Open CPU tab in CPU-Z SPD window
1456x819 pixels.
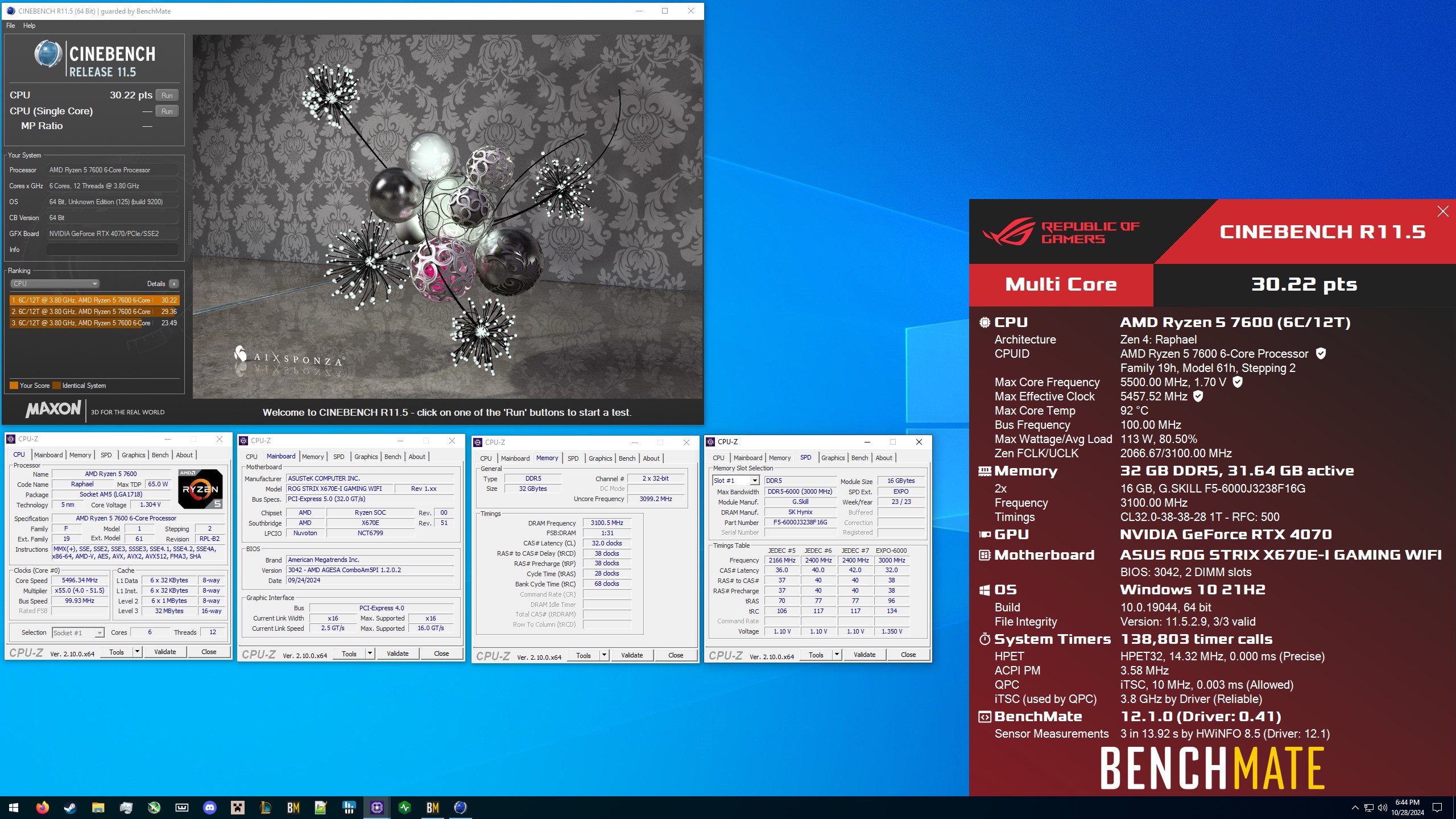(x=718, y=458)
